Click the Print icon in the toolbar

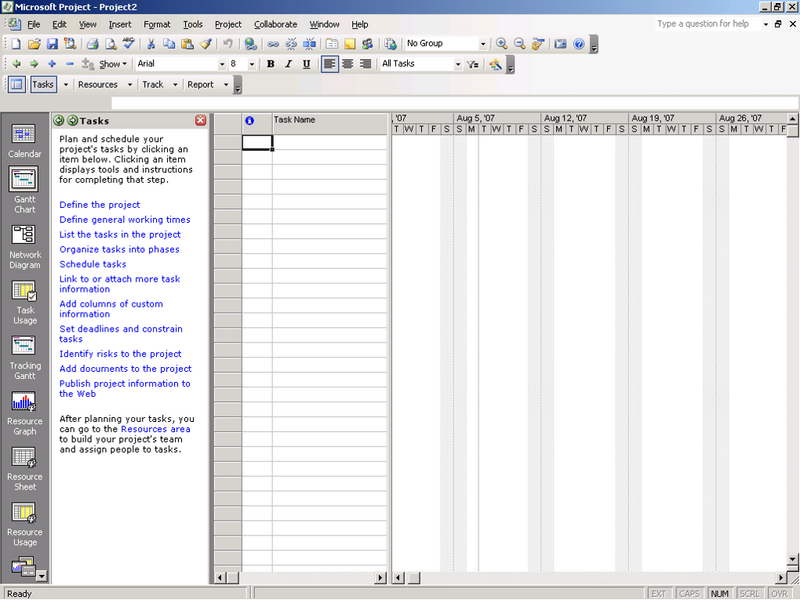click(92, 44)
